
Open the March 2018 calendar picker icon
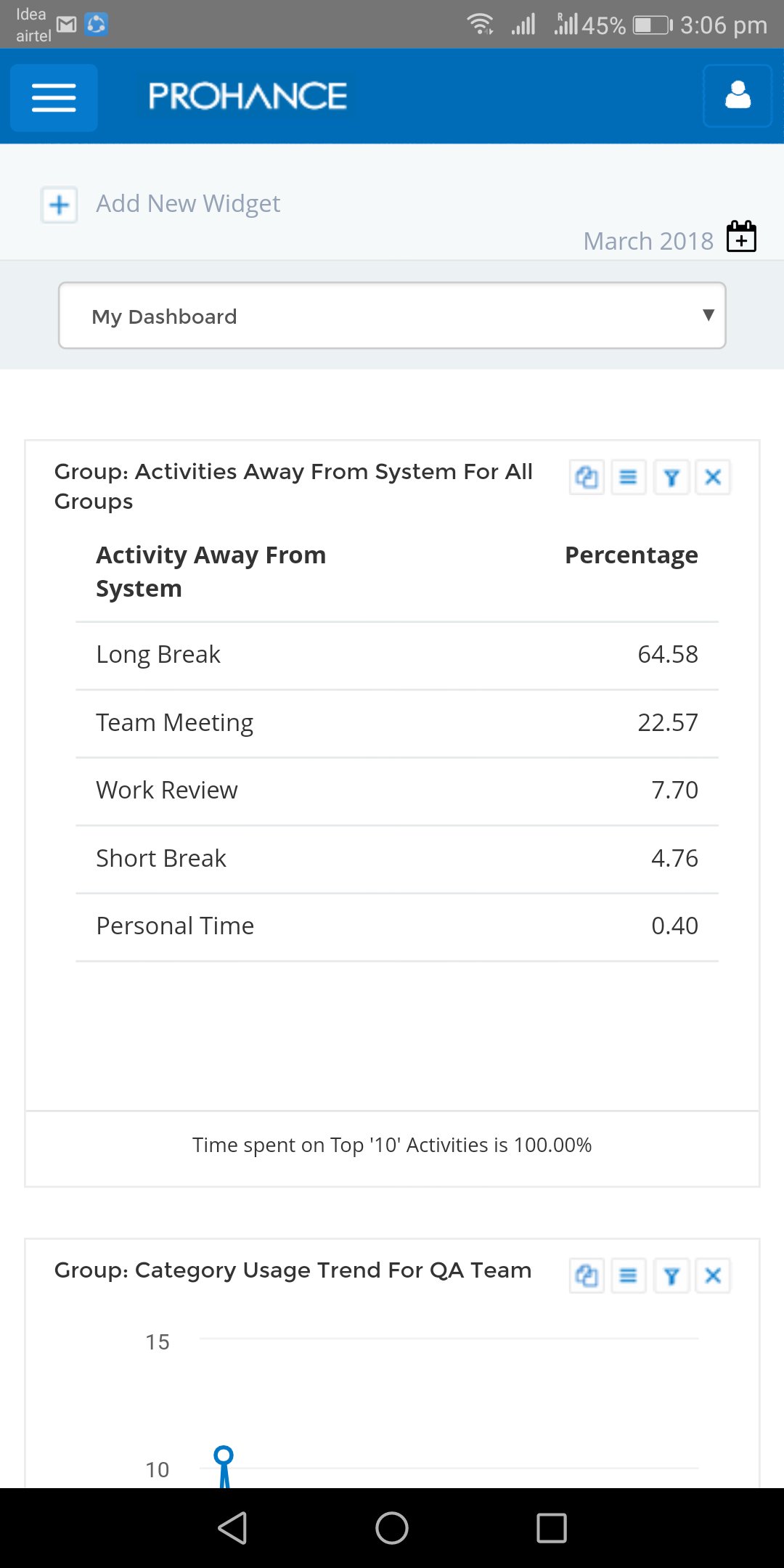click(741, 237)
